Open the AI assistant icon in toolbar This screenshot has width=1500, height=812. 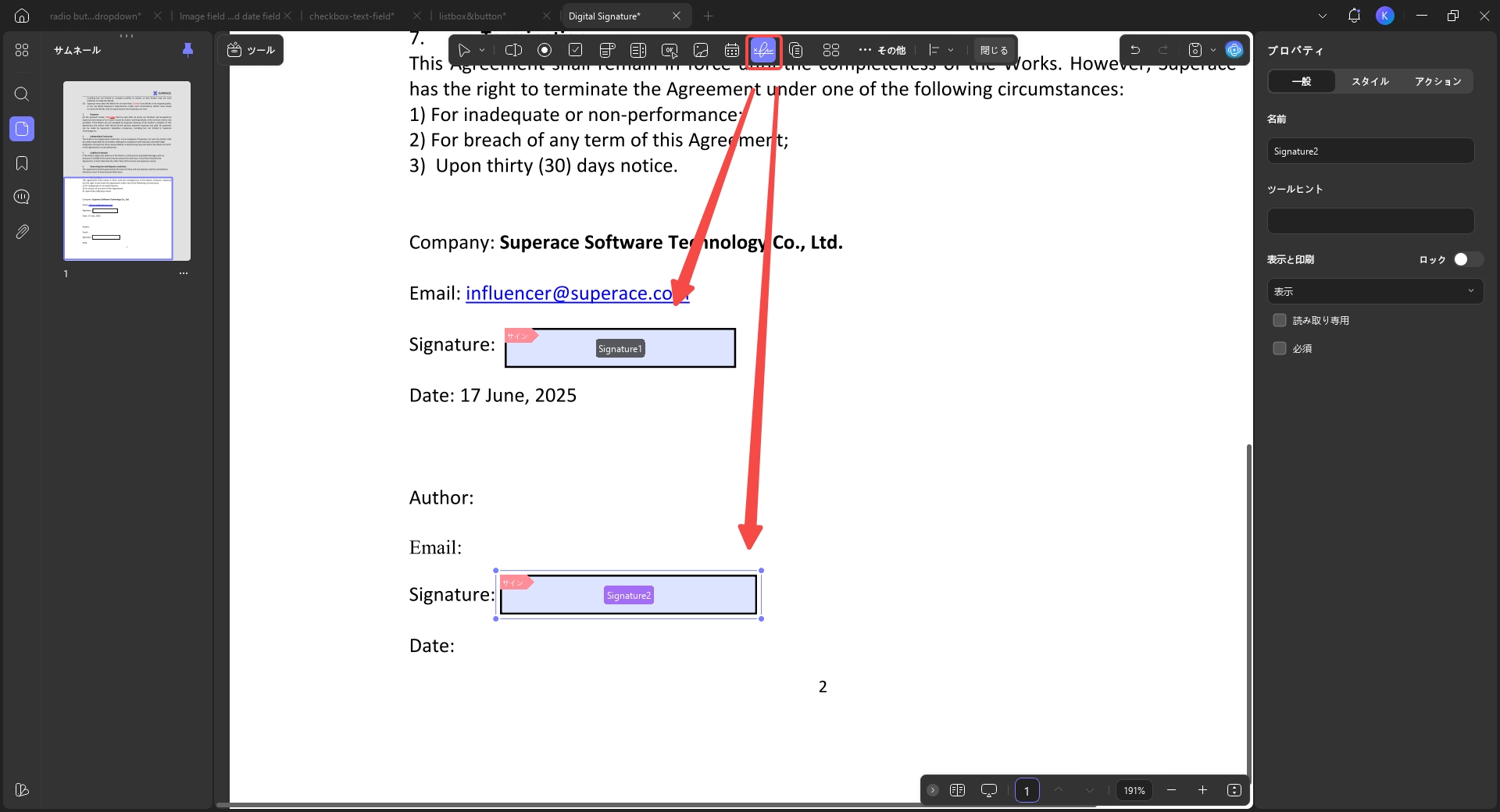point(1234,50)
